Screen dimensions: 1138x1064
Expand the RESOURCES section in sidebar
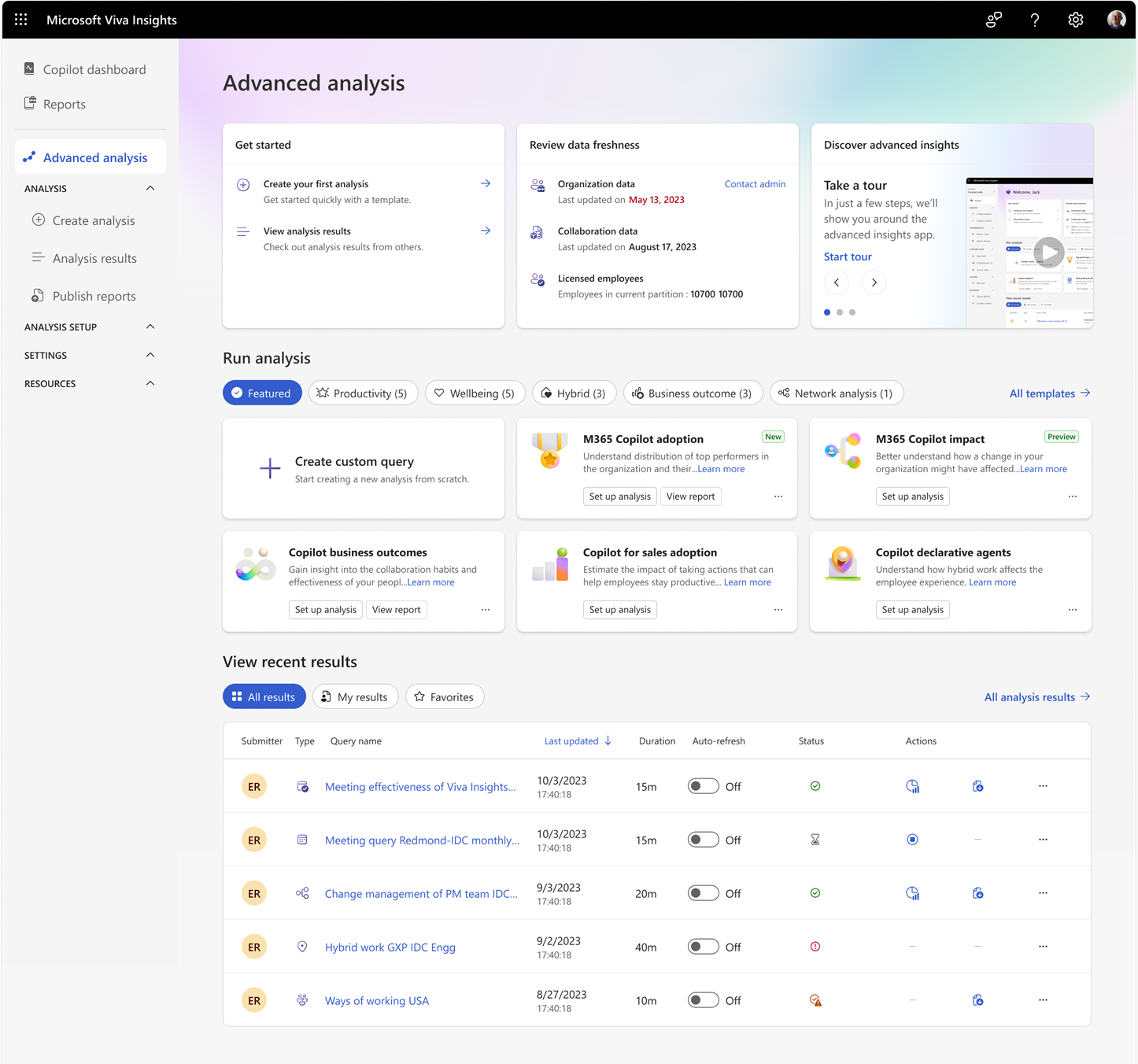(x=150, y=383)
